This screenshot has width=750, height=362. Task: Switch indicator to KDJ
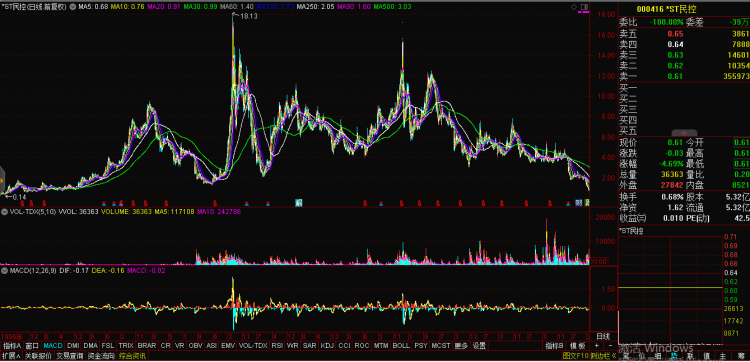coord(327,346)
